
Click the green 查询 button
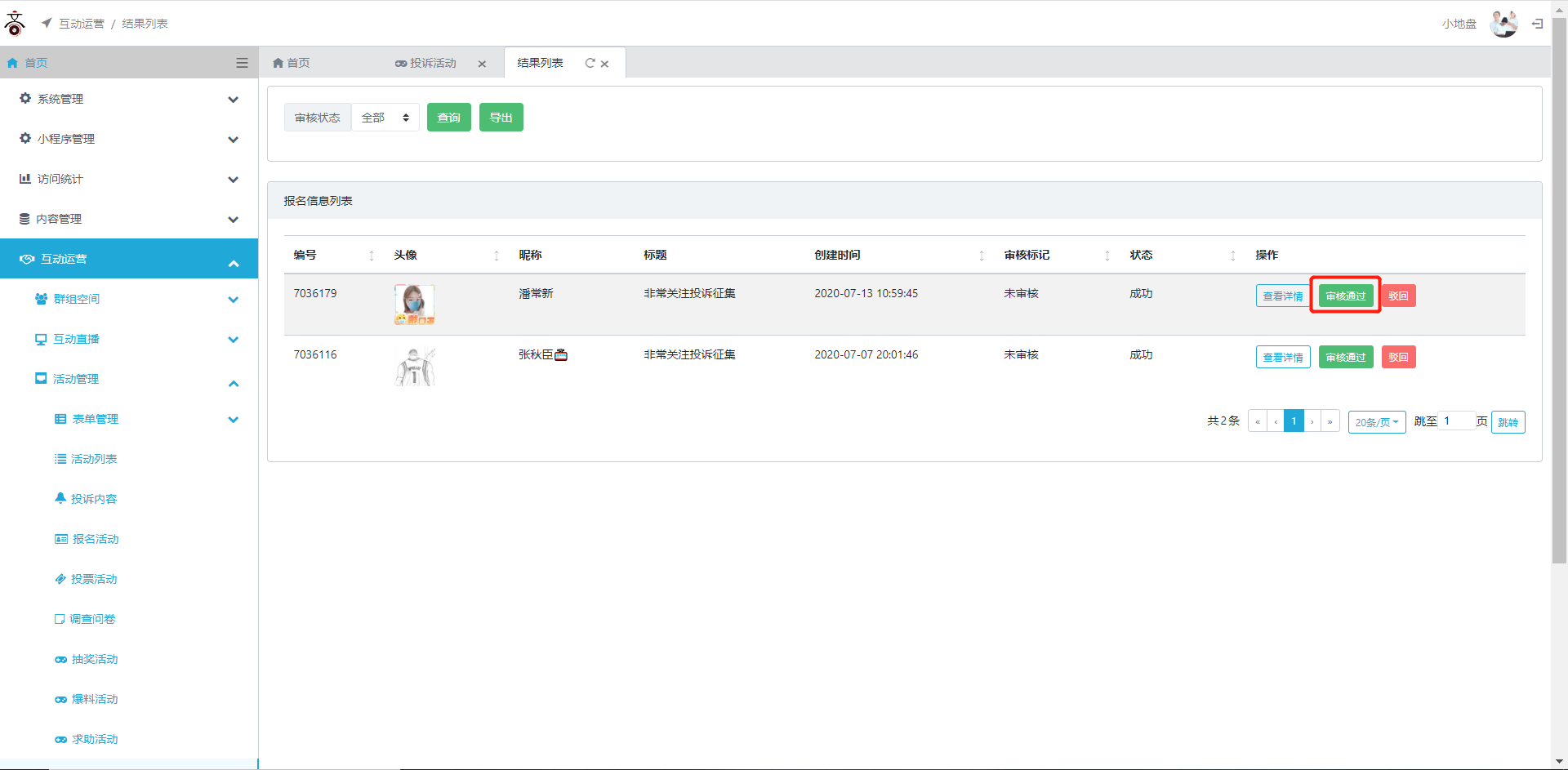(448, 118)
